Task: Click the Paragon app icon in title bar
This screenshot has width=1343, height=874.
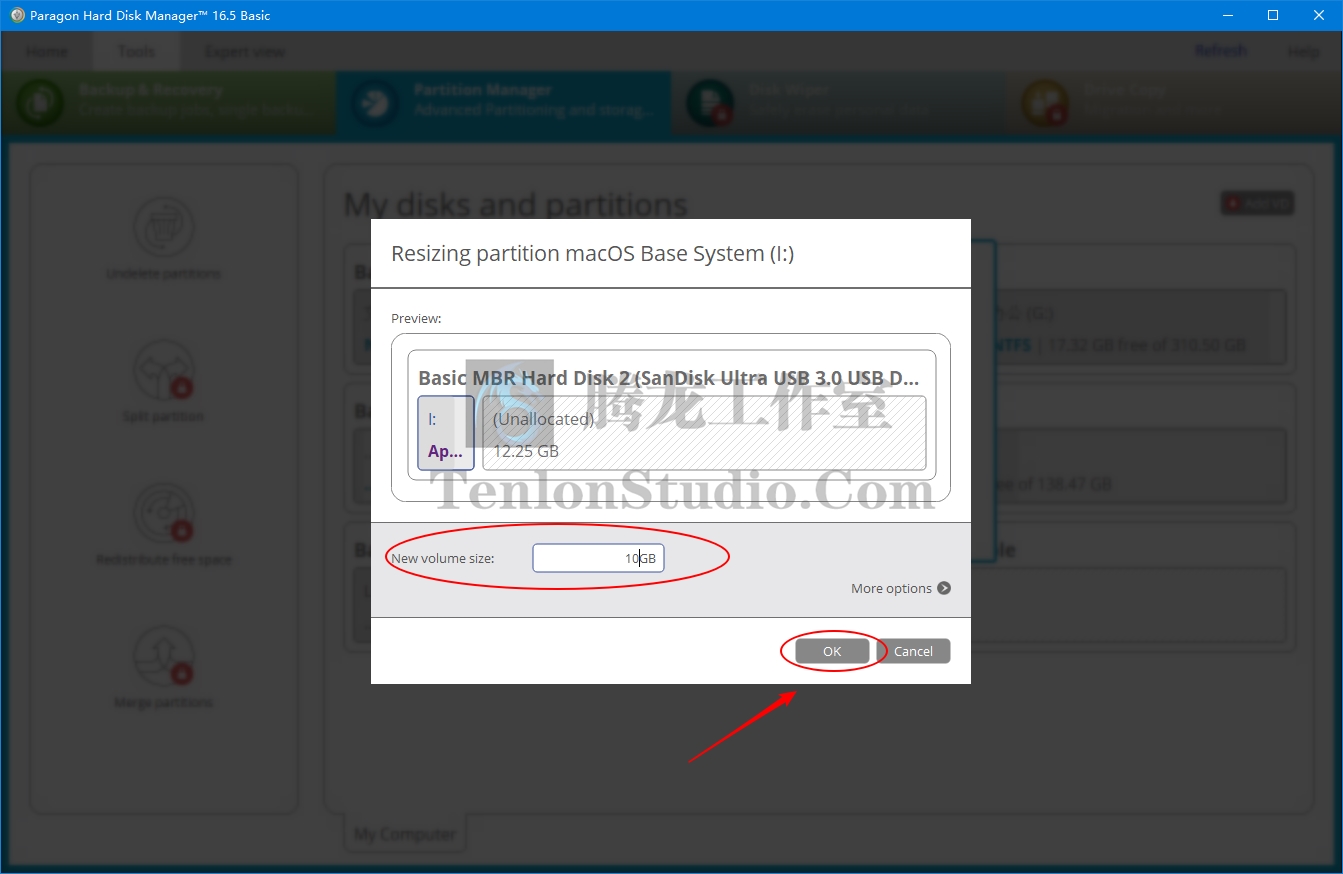Action: point(16,15)
